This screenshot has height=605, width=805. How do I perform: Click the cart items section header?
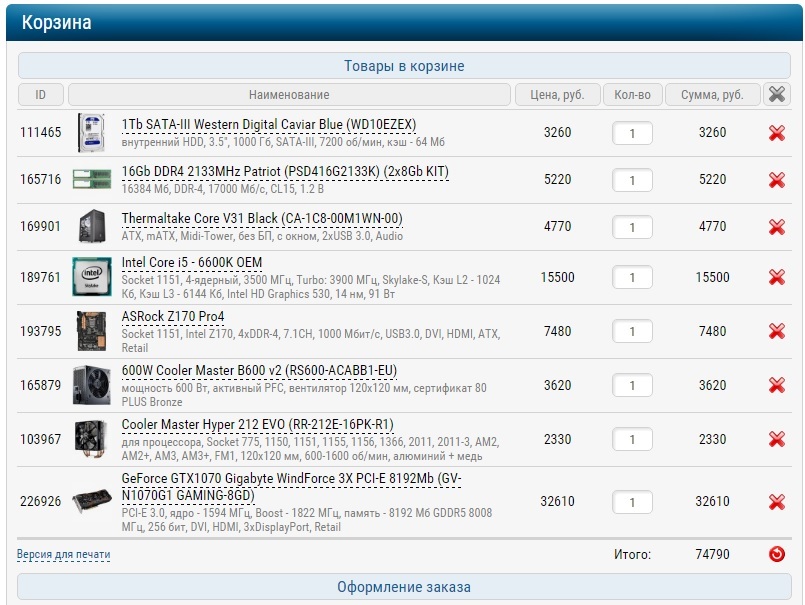coord(404,66)
